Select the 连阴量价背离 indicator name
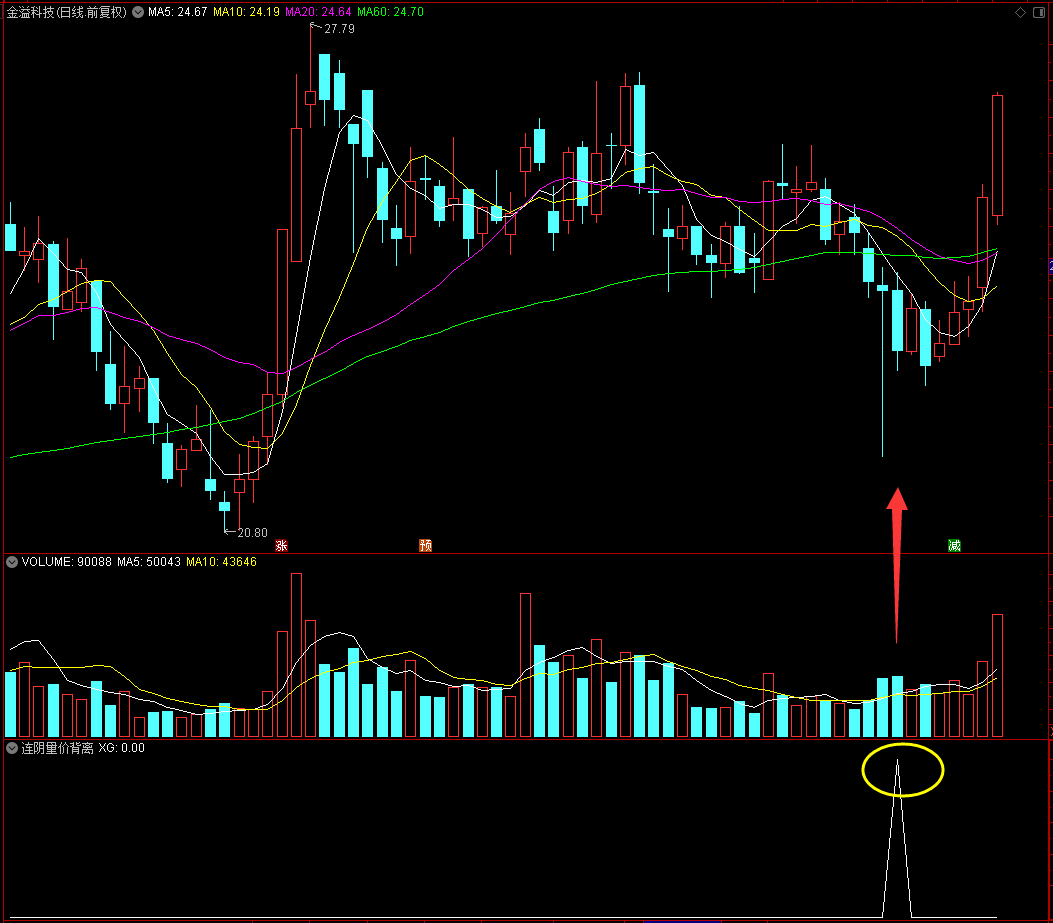Screen dimensions: 1053x923 coord(58,748)
